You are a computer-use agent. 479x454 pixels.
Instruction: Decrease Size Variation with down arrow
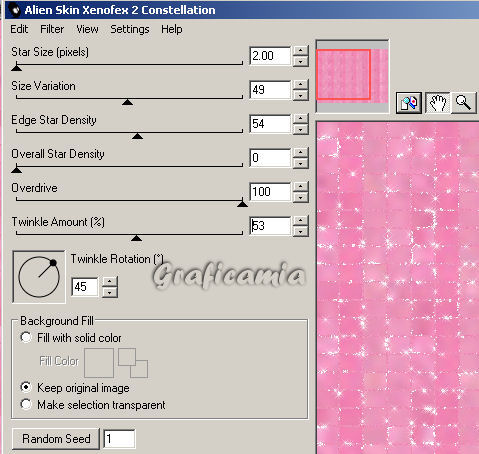(301, 96)
